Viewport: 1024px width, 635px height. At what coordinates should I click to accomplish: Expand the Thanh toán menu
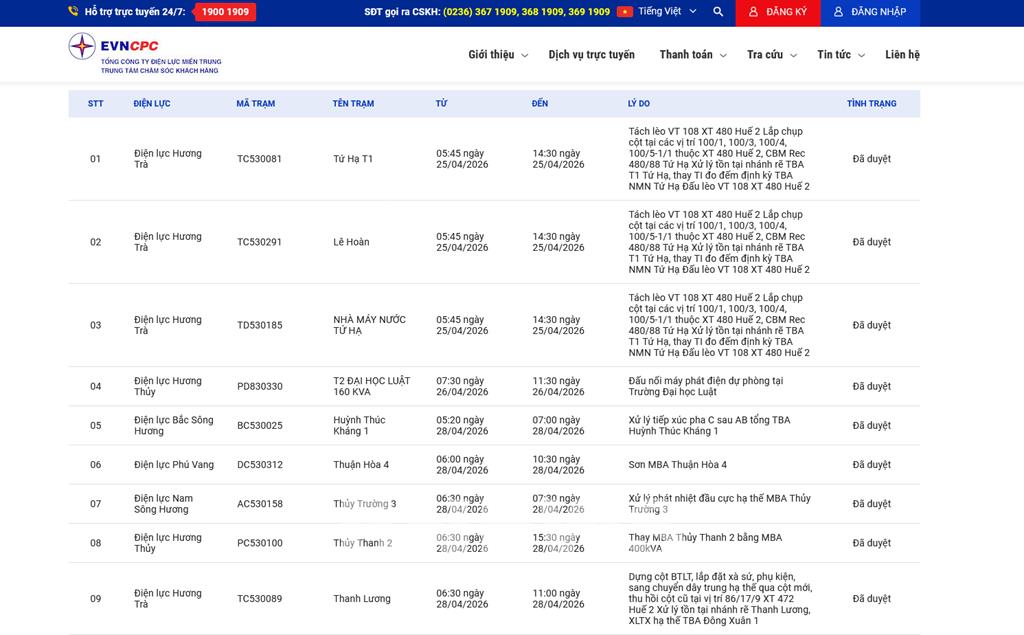pos(692,55)
